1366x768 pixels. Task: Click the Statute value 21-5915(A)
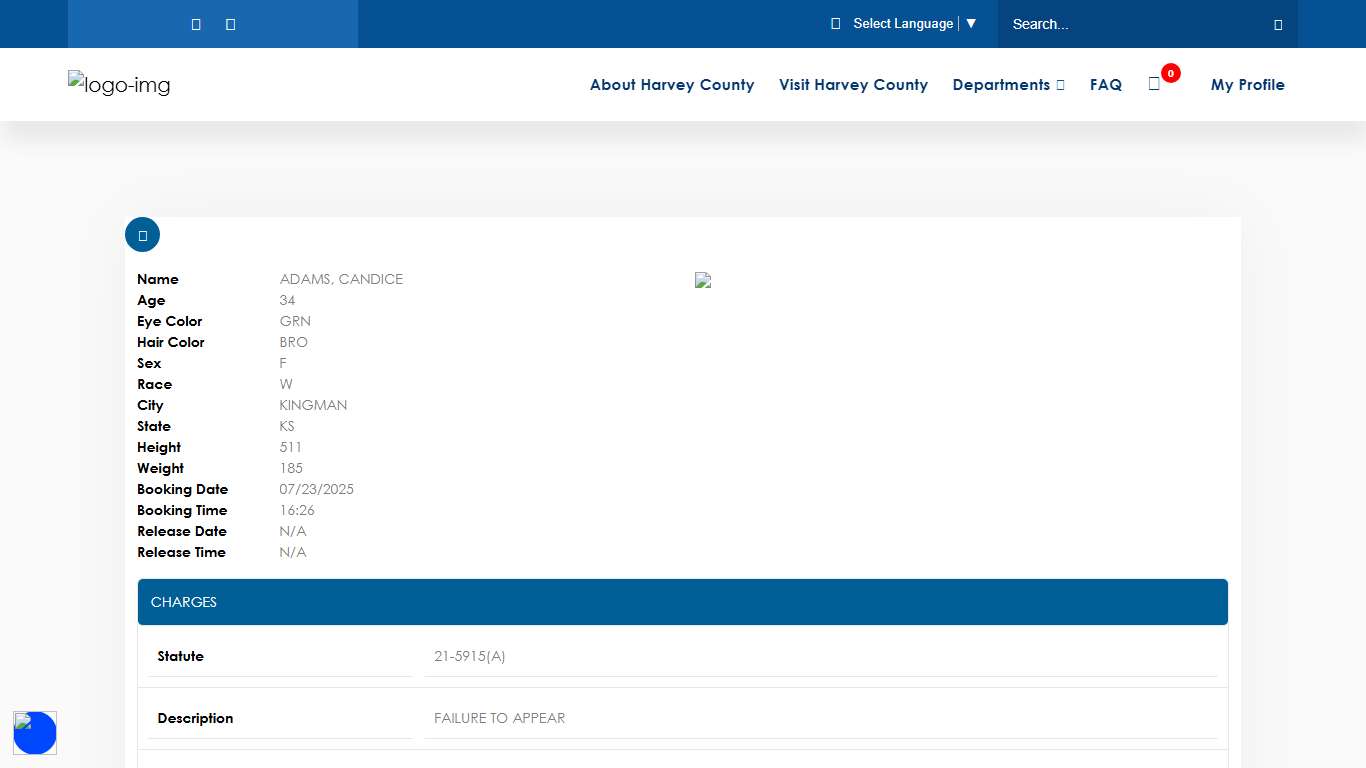[469, 657]
